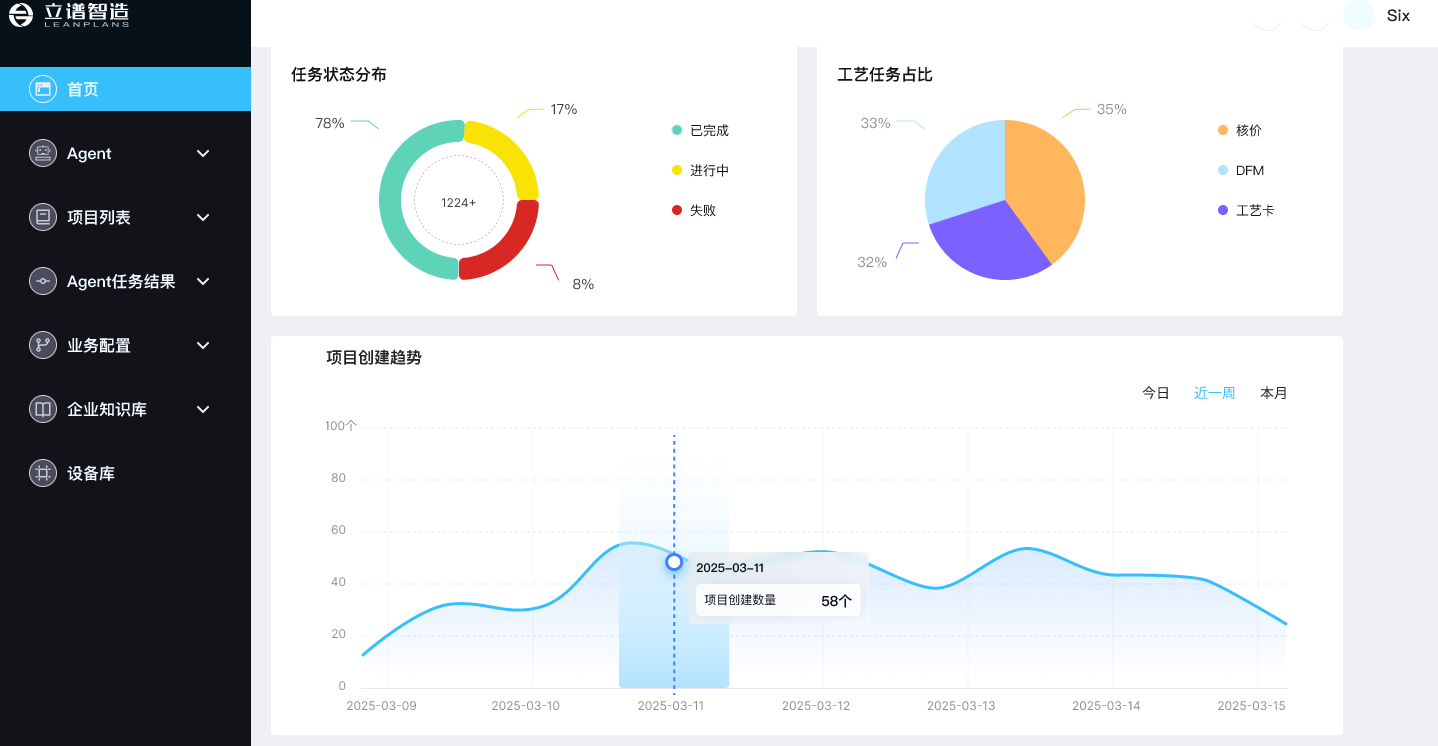Screen dimensions: 1438x746
Task: Switch to the 今日 time filter
Action: point(1155,392)
